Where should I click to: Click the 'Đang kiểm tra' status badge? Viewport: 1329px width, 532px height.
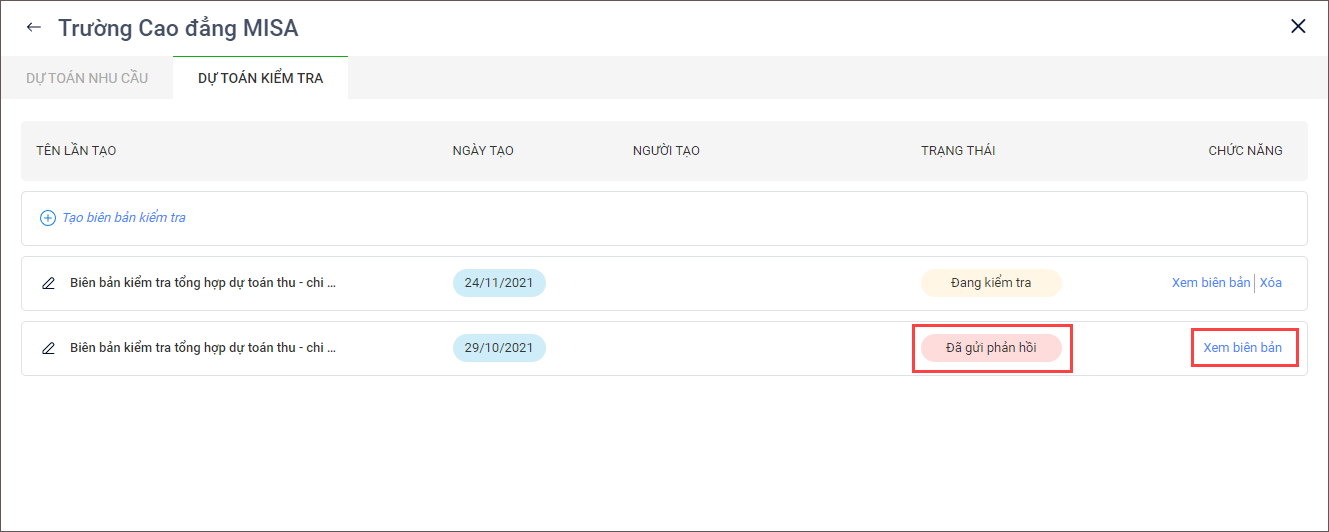coord(990,283)
